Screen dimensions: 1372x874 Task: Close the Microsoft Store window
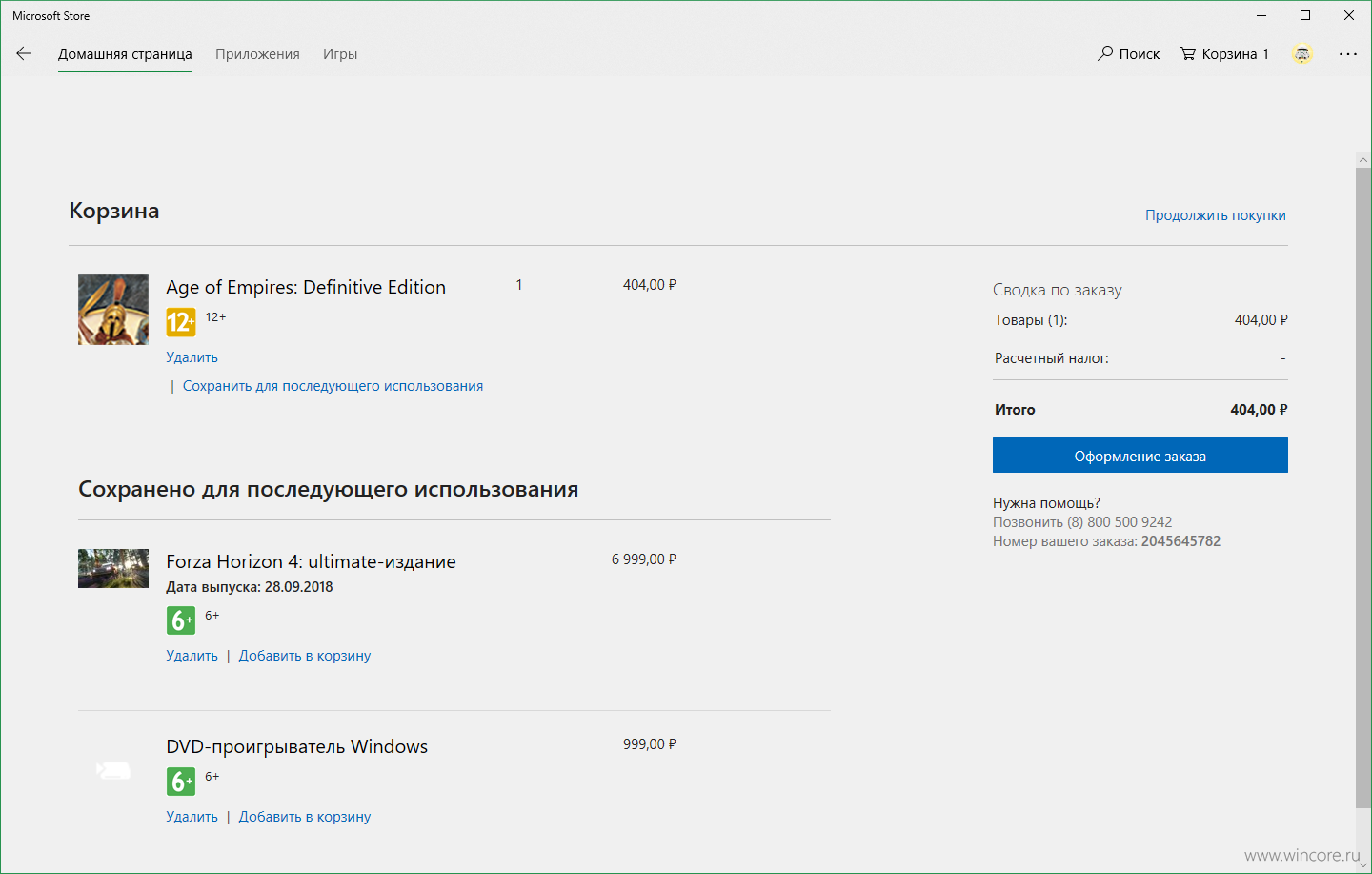tap(1349, 15)
